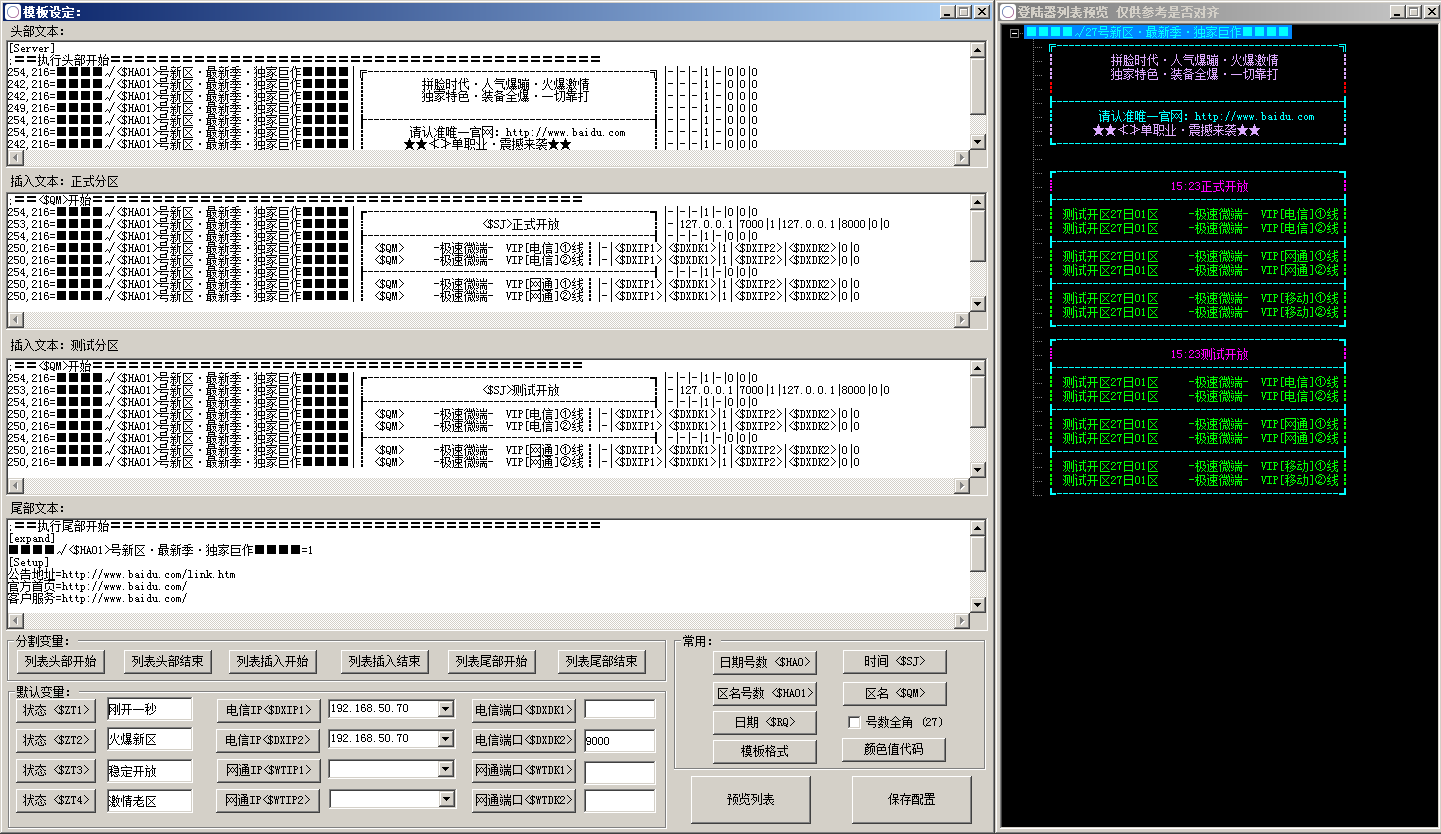
Task: Click the 网通IP<$WTIP2> button
Action: click(268, 801)
